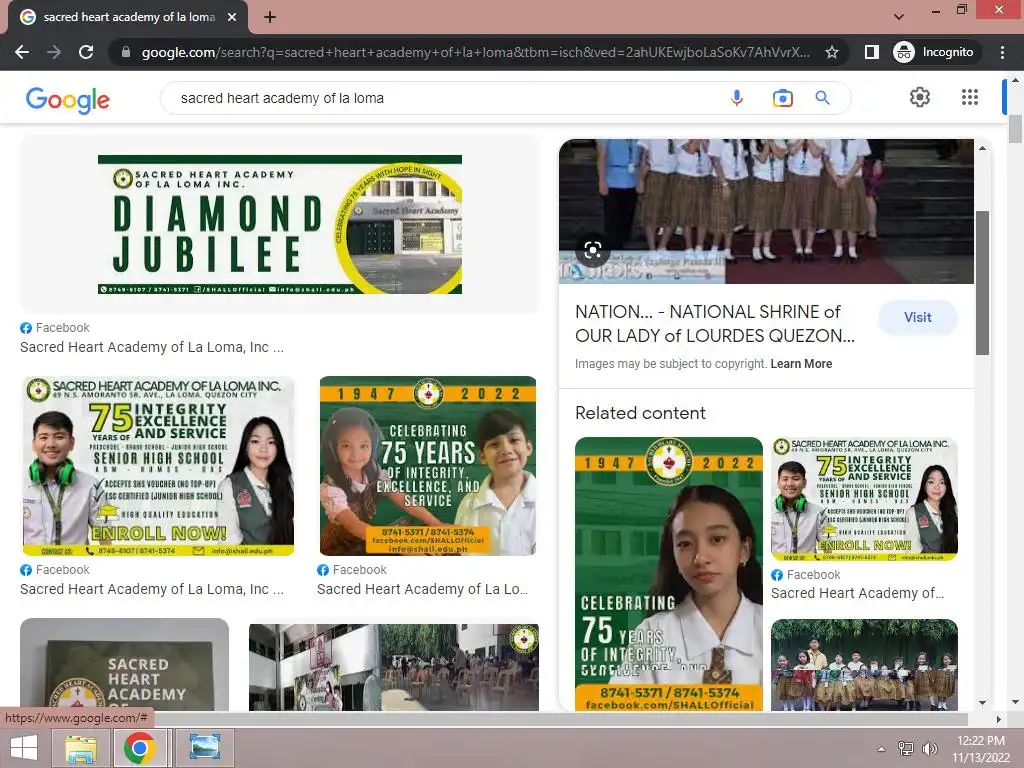Click the Incognito profile indicator
This screenshot has height=768, width=1024.
click(x=934, y=52)
